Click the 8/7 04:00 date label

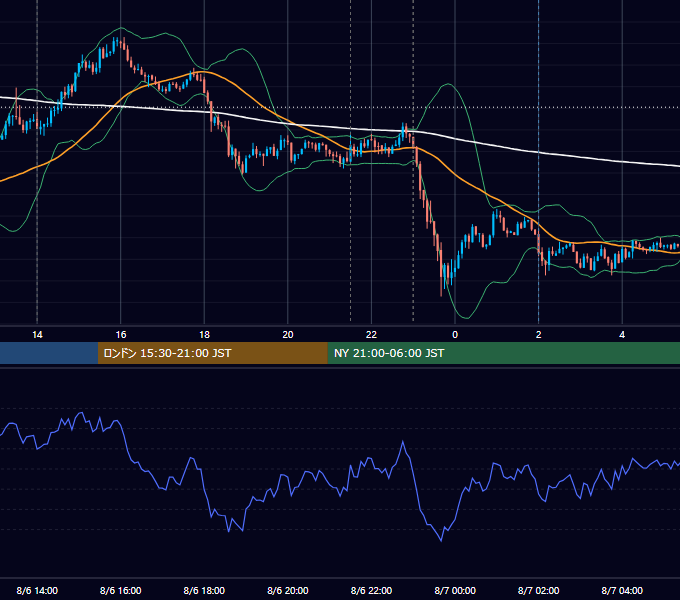pos(622,590)
